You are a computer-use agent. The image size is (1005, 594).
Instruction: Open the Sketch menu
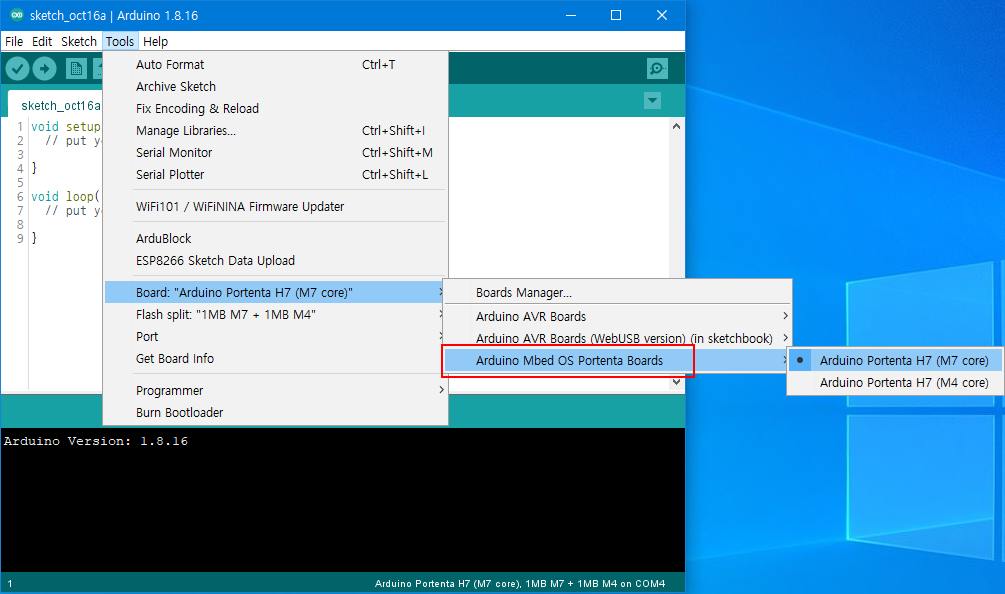coord(79,42)
